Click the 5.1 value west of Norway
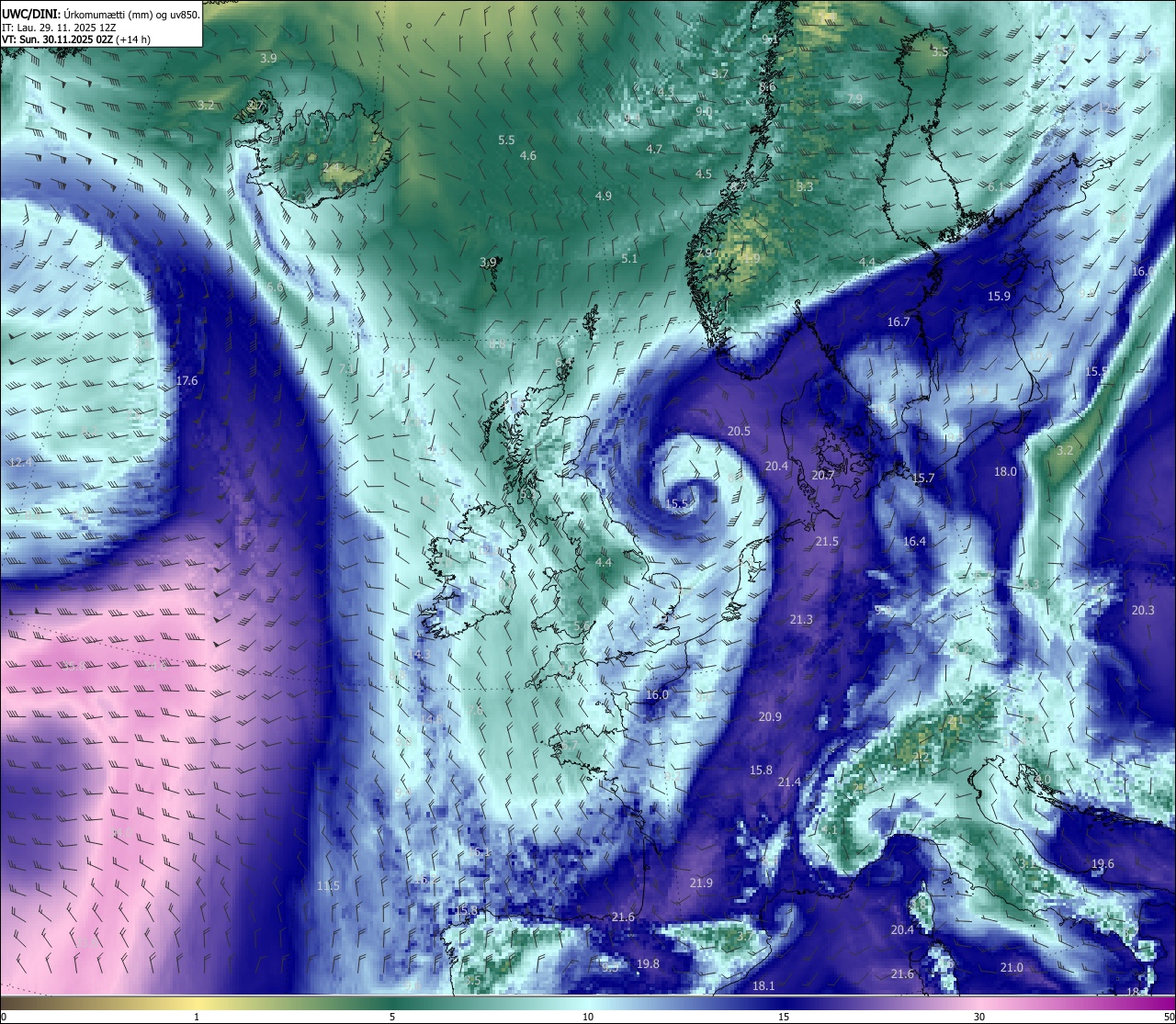 click(x=629, y=258)
